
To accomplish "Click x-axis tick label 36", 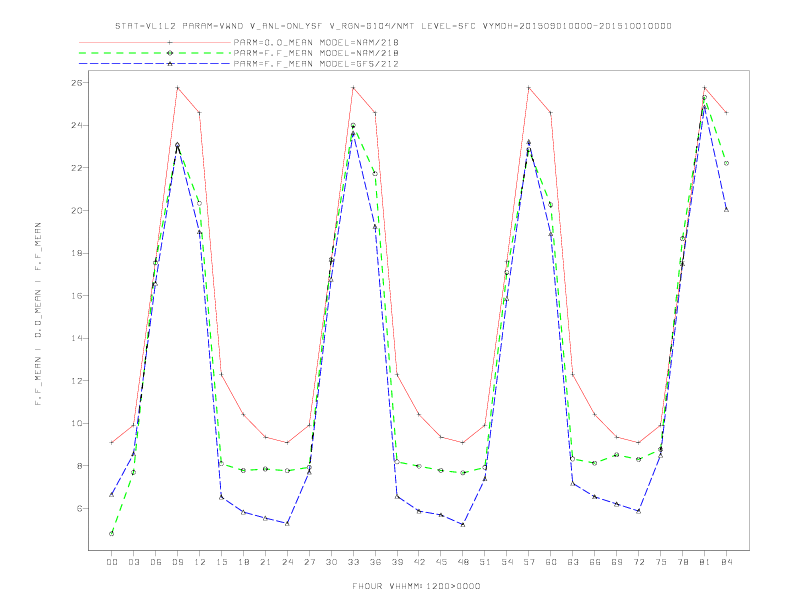I will (375, 562).
